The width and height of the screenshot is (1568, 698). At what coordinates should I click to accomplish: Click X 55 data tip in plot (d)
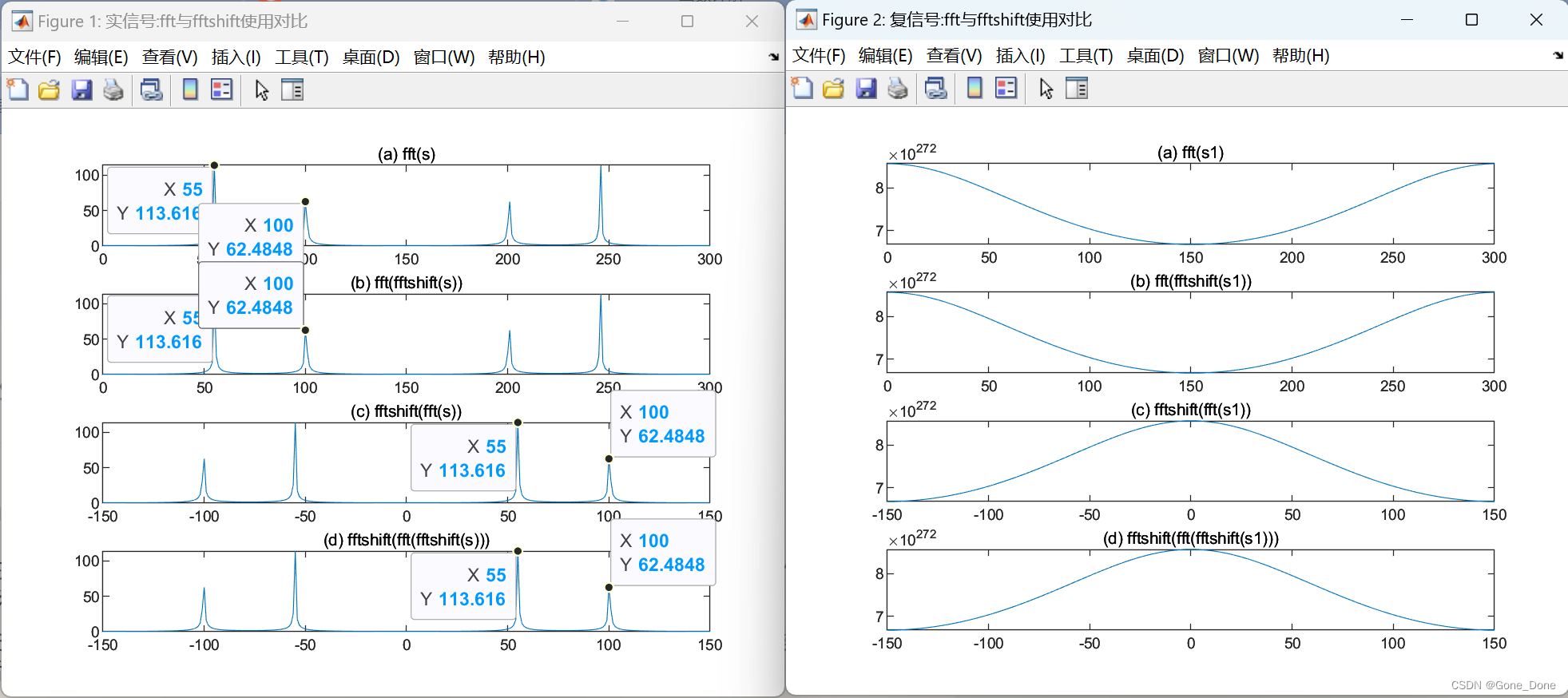(463, 587)
